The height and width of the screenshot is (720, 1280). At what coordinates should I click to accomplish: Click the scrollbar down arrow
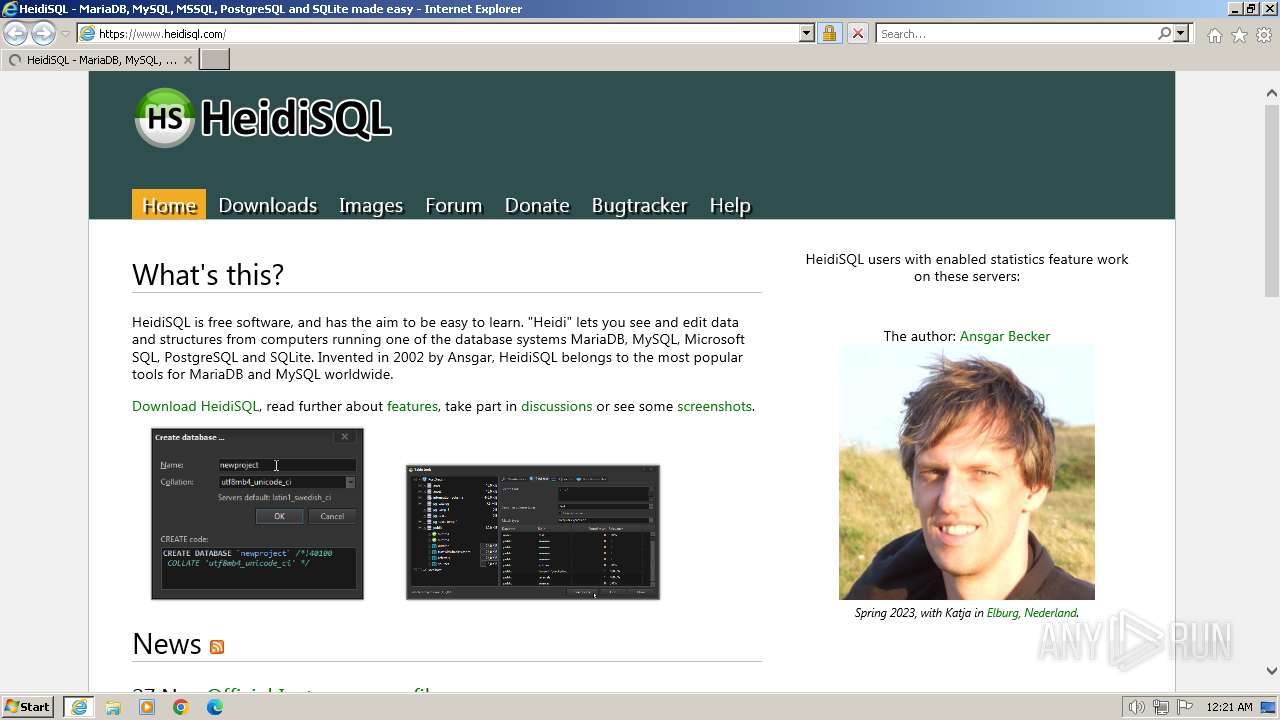pyautogui.click(x=1272, y=671)
